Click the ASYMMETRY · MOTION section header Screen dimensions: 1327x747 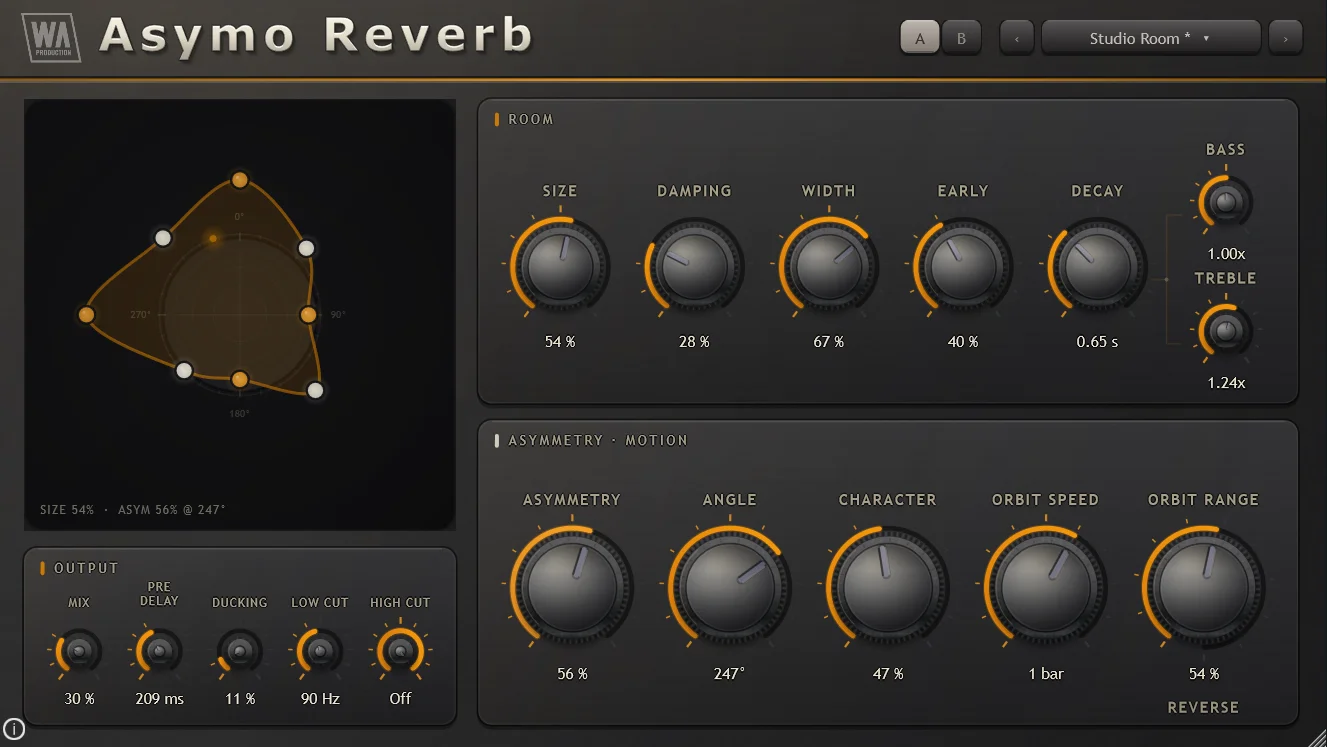pos(598,440)
